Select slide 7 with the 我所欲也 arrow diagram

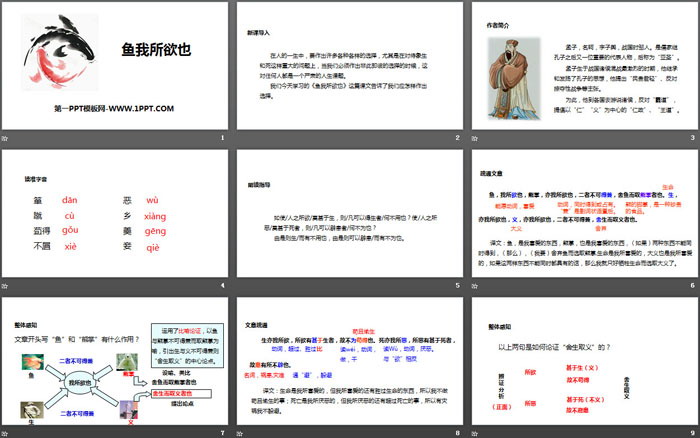[x=115, y=361]
